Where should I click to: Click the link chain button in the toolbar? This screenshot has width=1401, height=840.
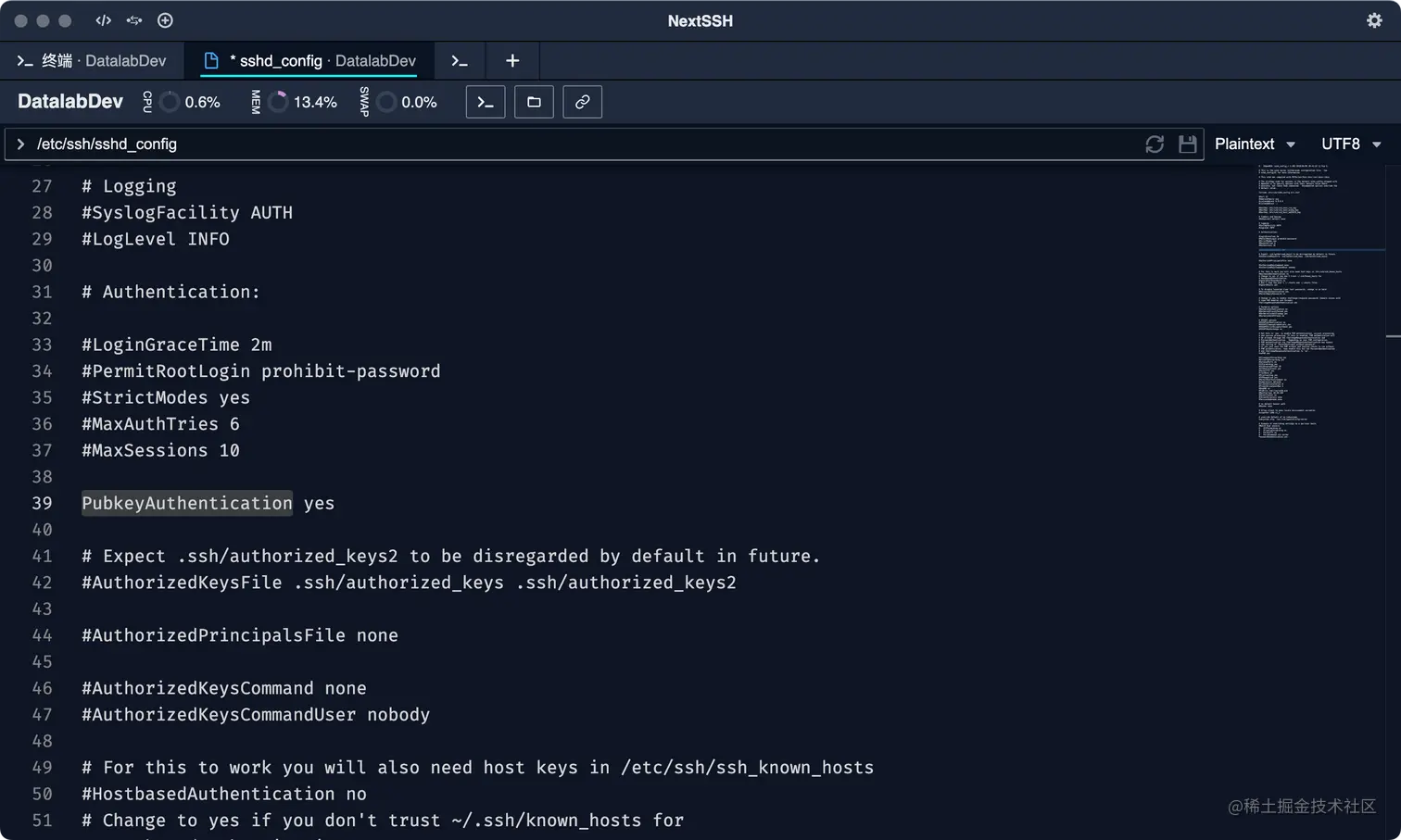tap(582, 102)
